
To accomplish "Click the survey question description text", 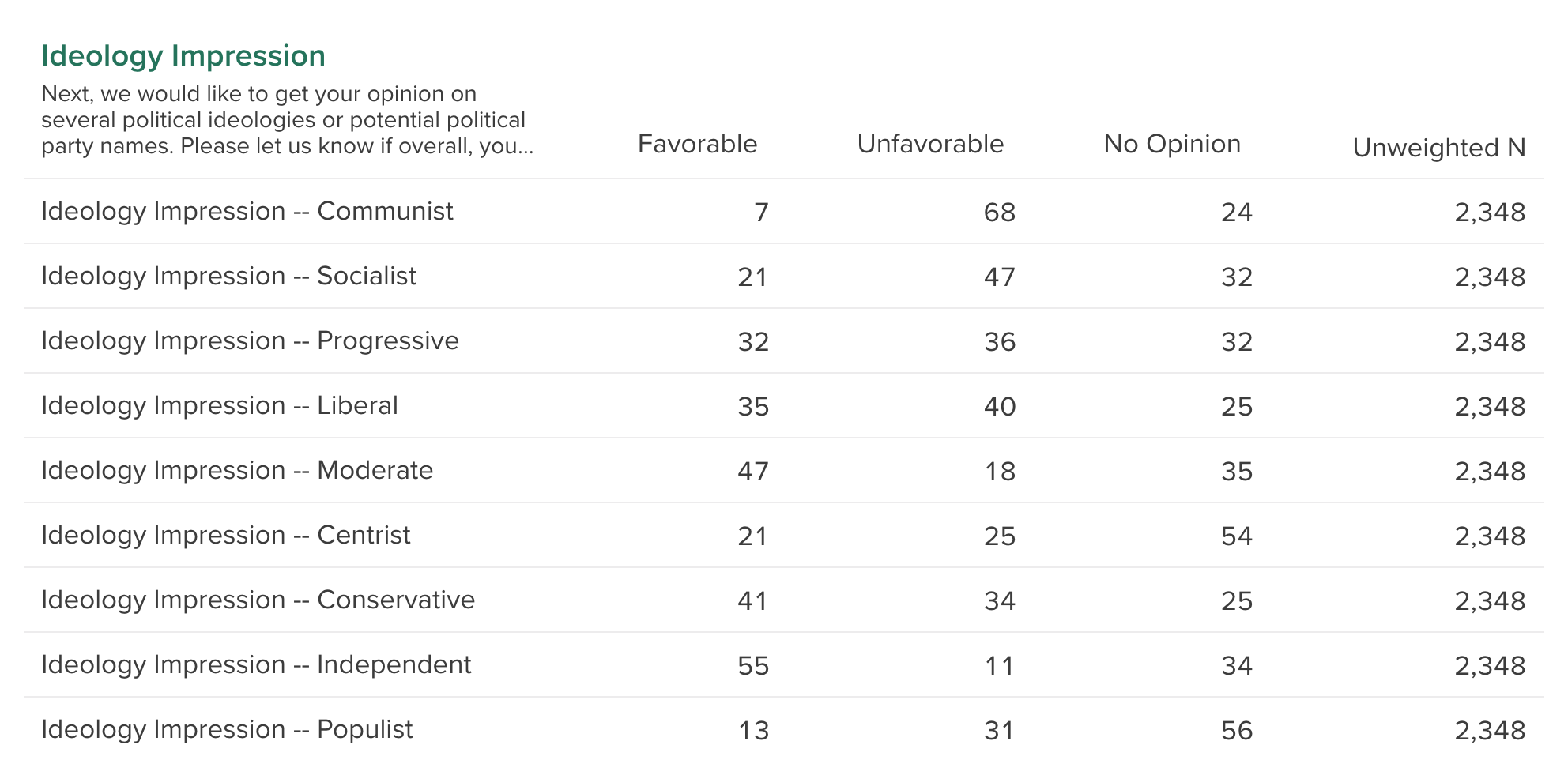I will click(287, 120).
